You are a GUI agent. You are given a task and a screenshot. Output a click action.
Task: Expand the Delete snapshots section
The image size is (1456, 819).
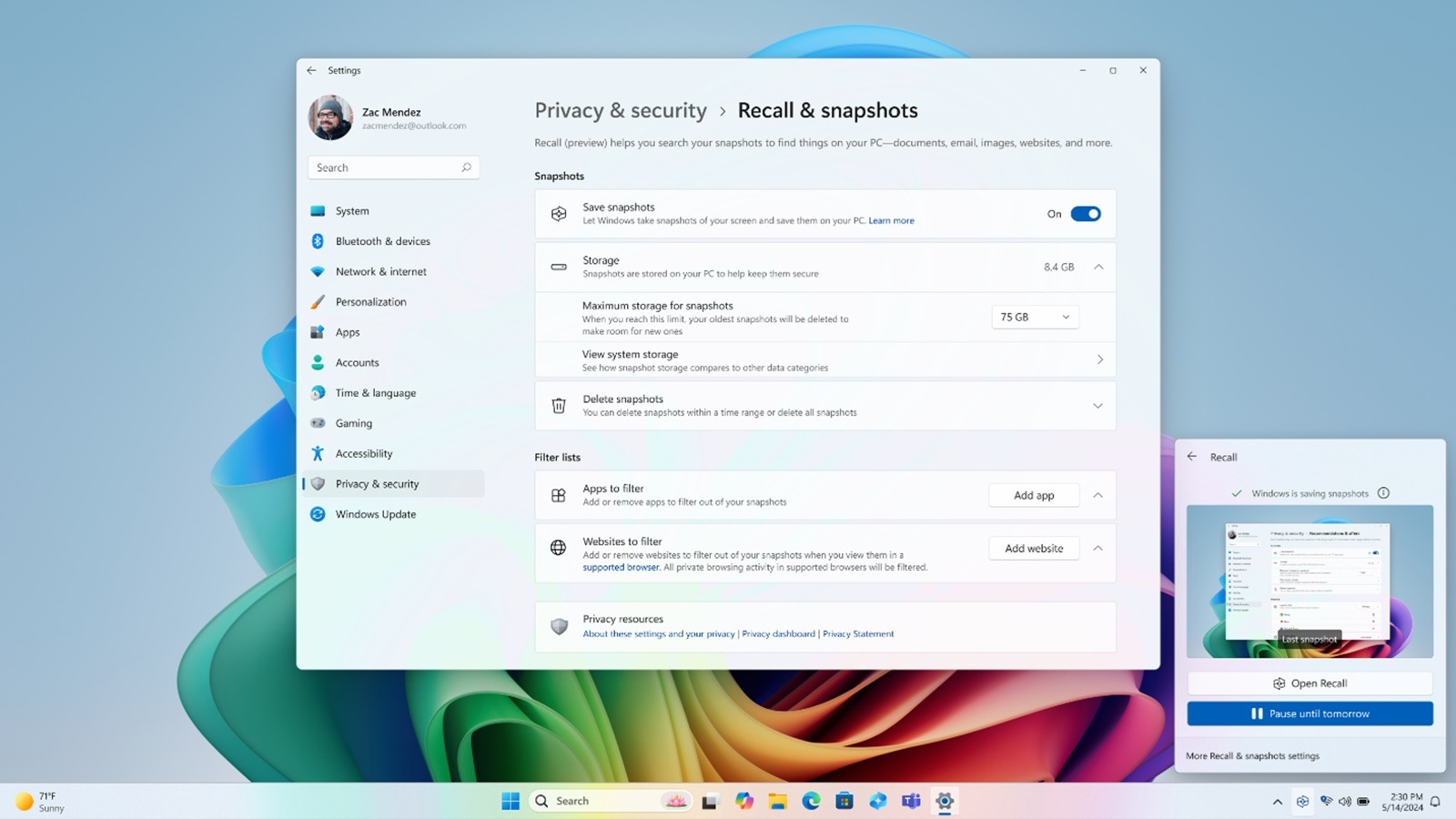coord(1097,406)
